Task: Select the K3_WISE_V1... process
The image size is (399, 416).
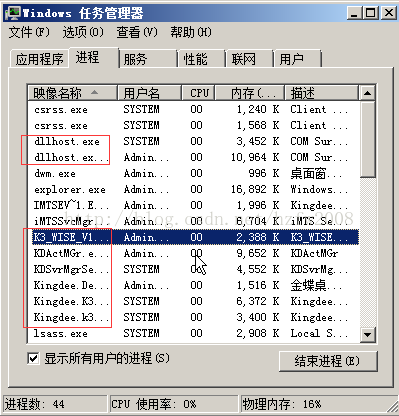Action: click(x=195, y=237)
